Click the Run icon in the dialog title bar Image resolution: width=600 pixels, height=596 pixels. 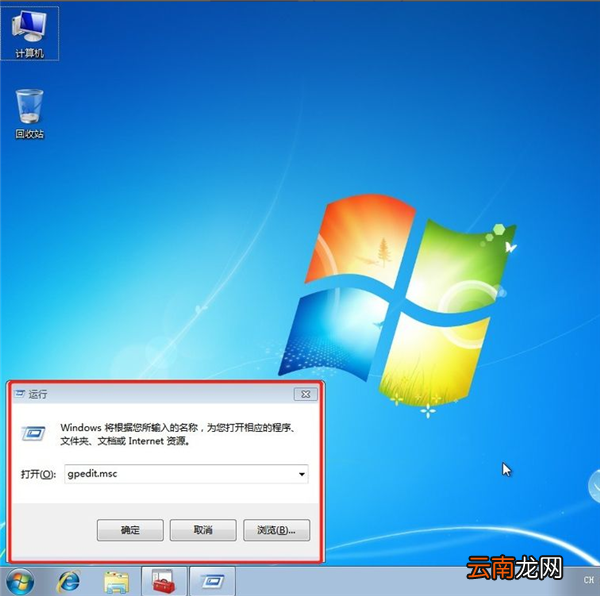click(20, 394)
